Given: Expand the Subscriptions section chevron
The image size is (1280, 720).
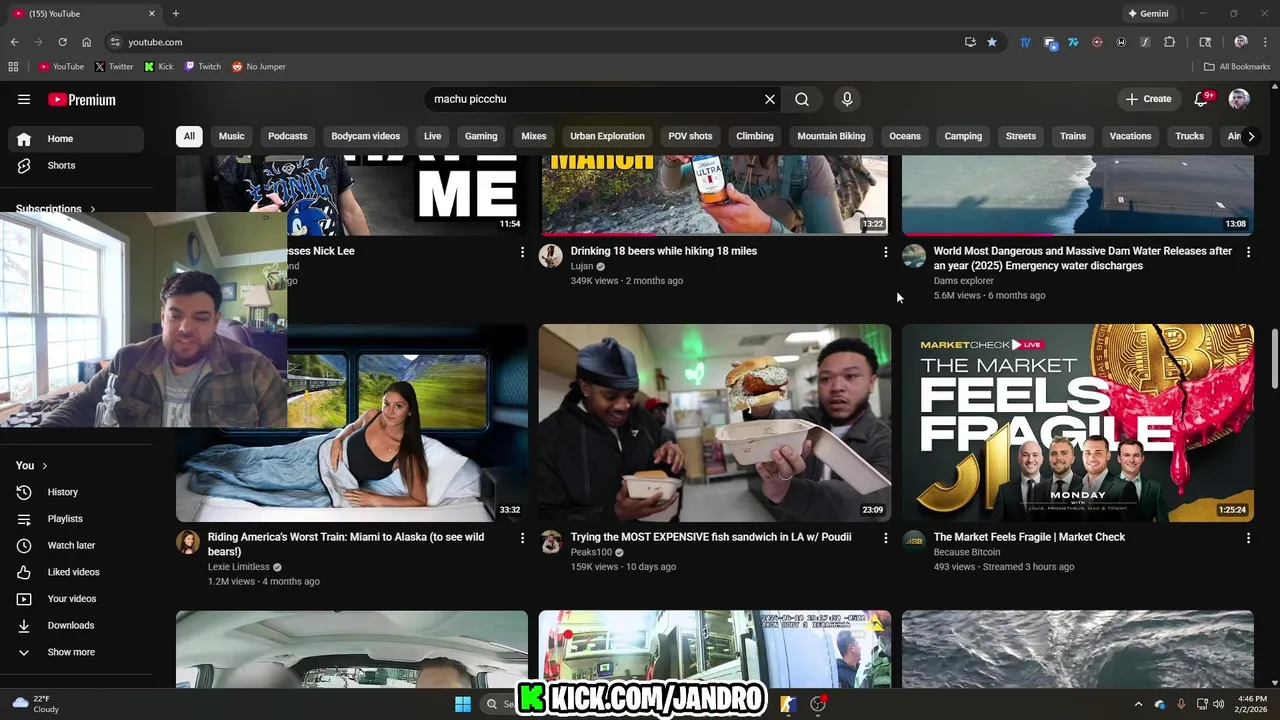Looking at the screenshot, I should click(x=93, y=209).
